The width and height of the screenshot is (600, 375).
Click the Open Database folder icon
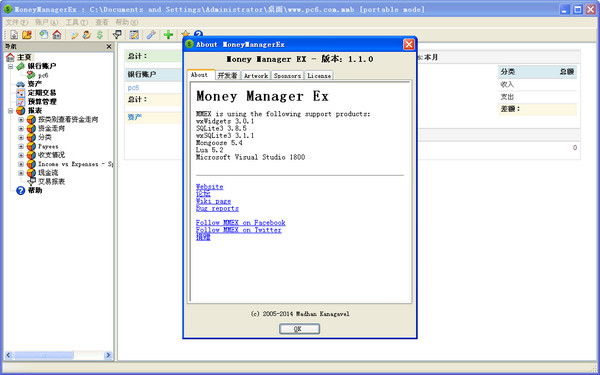click(x=27, y=35)
